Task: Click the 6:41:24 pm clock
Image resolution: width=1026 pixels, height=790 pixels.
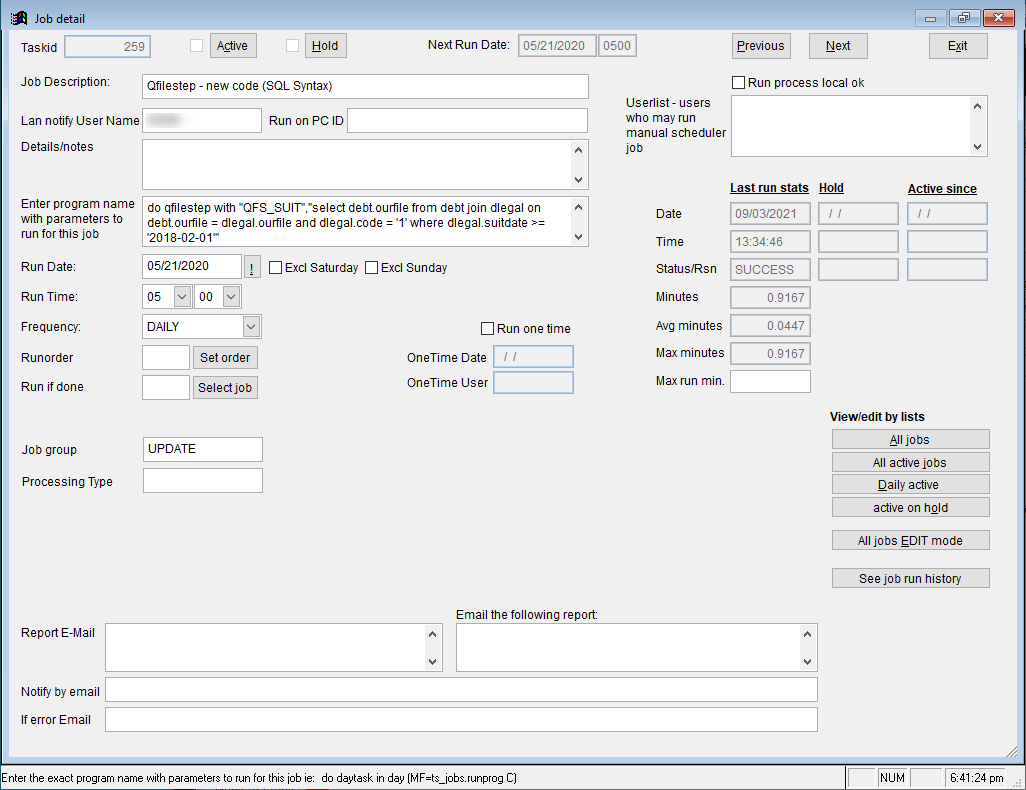Action: (x=977, y=778)
